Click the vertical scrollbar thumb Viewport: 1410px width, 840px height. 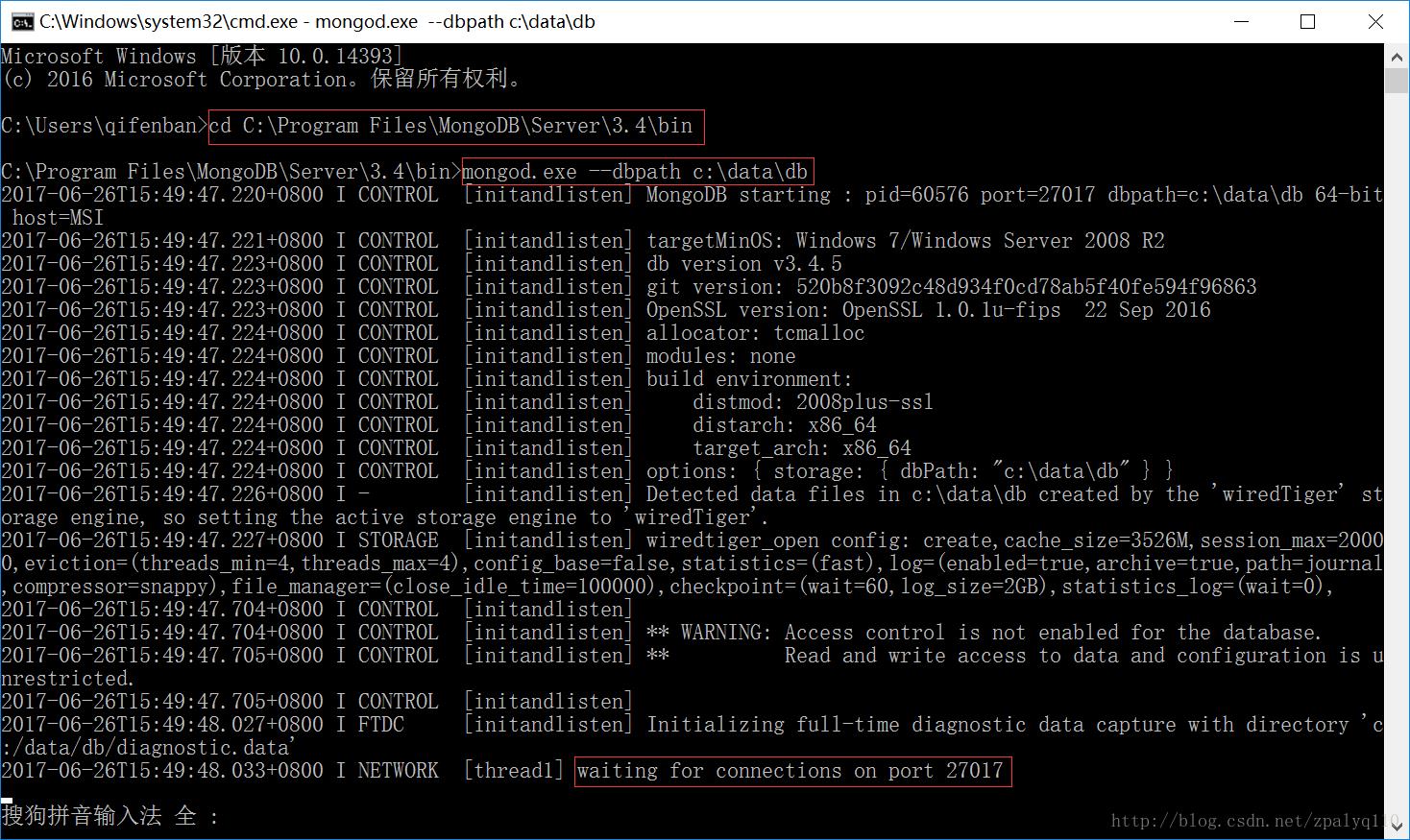pyautogui.click(x=1397, y=81)
